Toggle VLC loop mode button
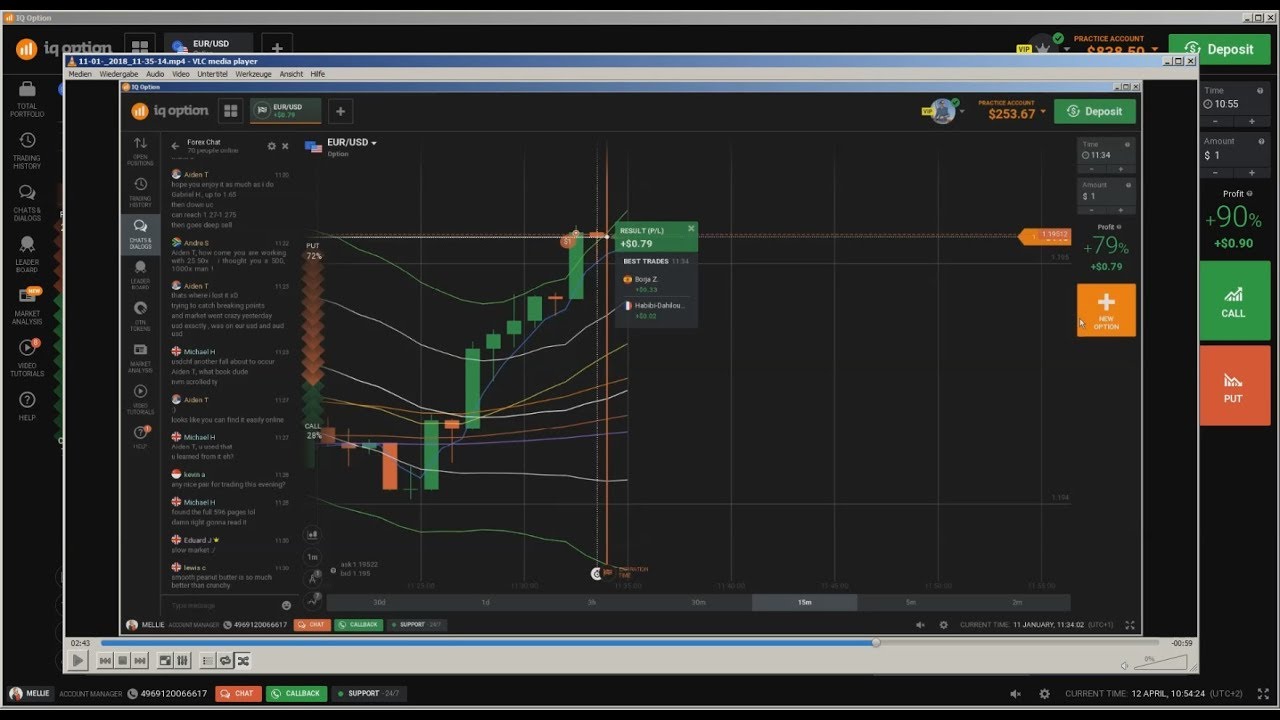1280x720 pixels. point(225,660)
